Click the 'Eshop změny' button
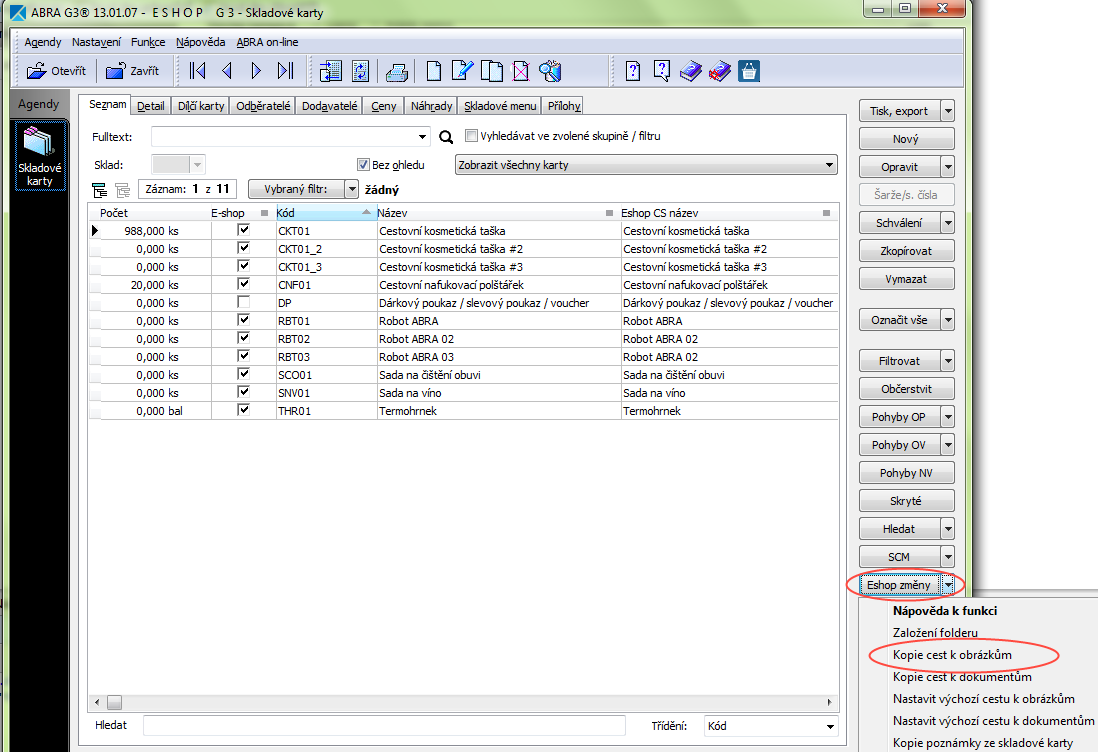This screenshot has width=1098, height=752. [x=899, y=585]
